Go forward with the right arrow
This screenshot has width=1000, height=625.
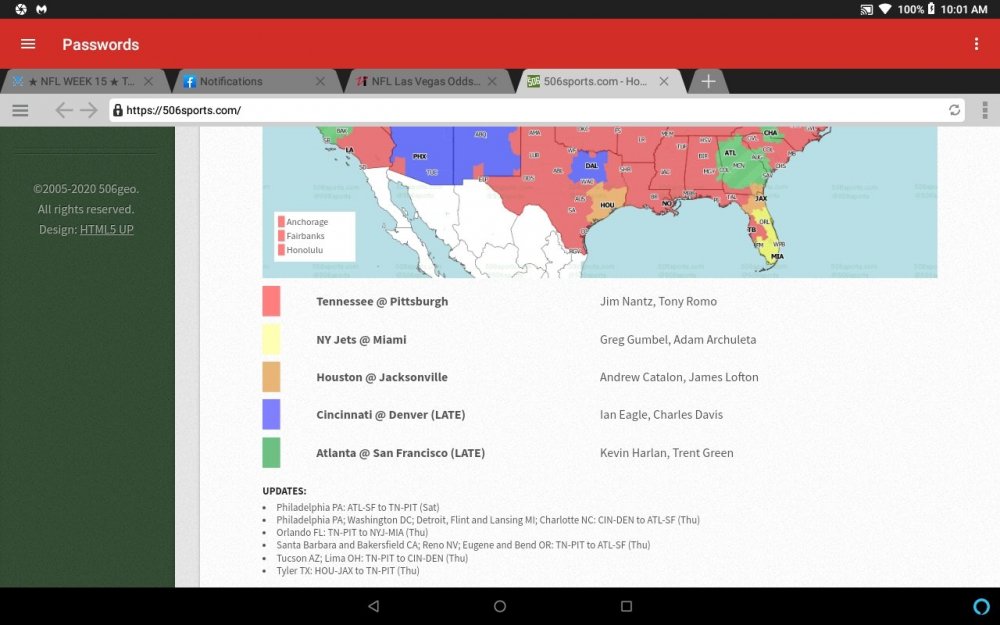coord(89,110)
